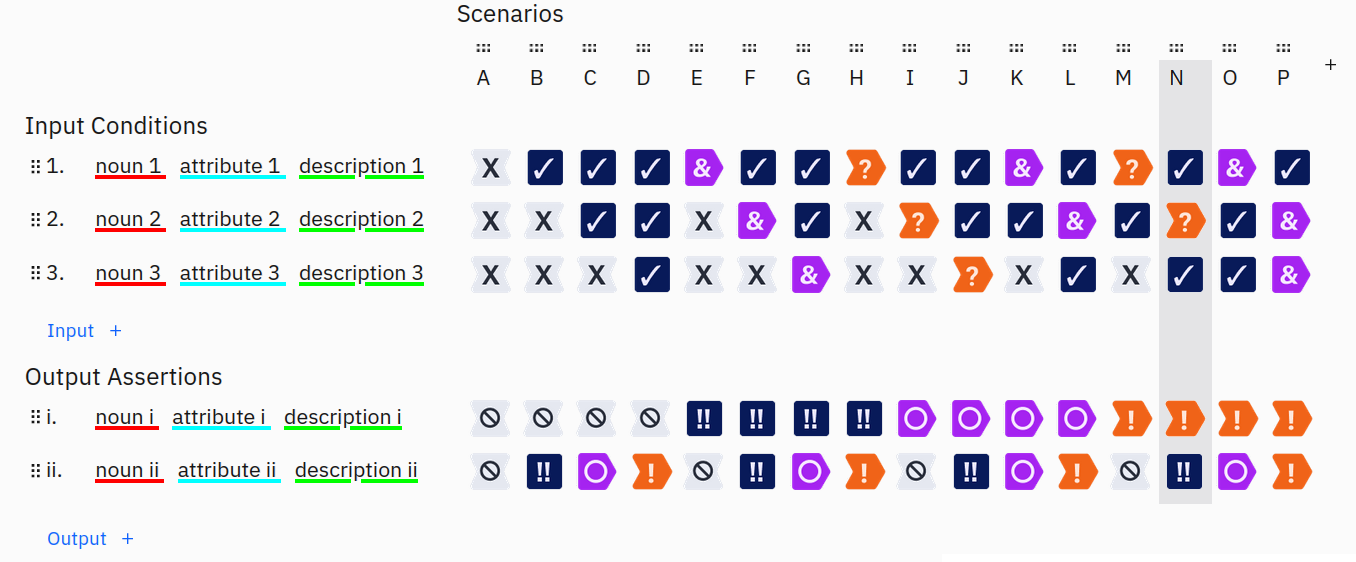Screen dimensions: 1356x562
Task: Click the drag handle above scenario N
Action: click(x=1177, y=48)
